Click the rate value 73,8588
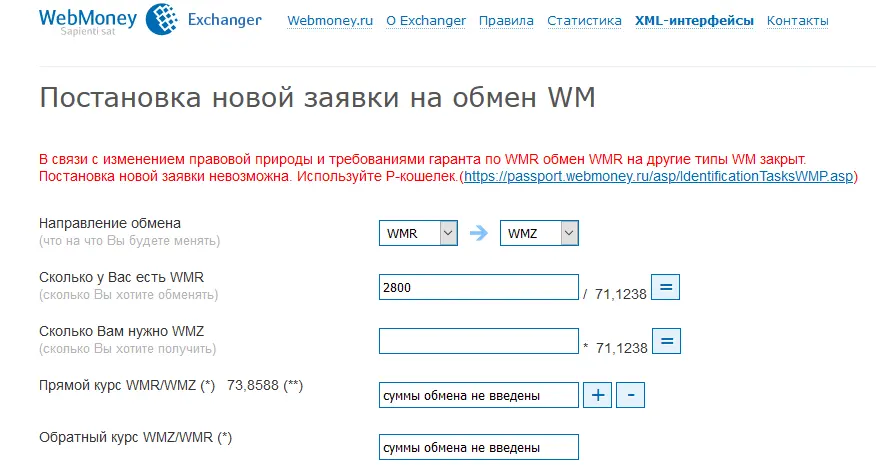Image resolution: width=876 pixels, height=470 pixels. pyautogui.click(x=253, y=386)
